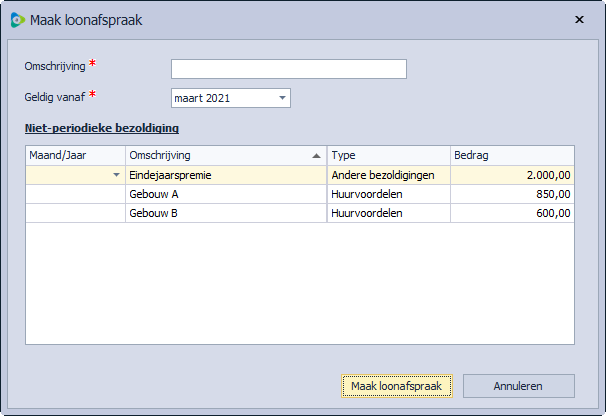Click Andere bezoldigingen type cell
Image resolution: width=606 pixels, height=416 pixels.
[388, 175]
